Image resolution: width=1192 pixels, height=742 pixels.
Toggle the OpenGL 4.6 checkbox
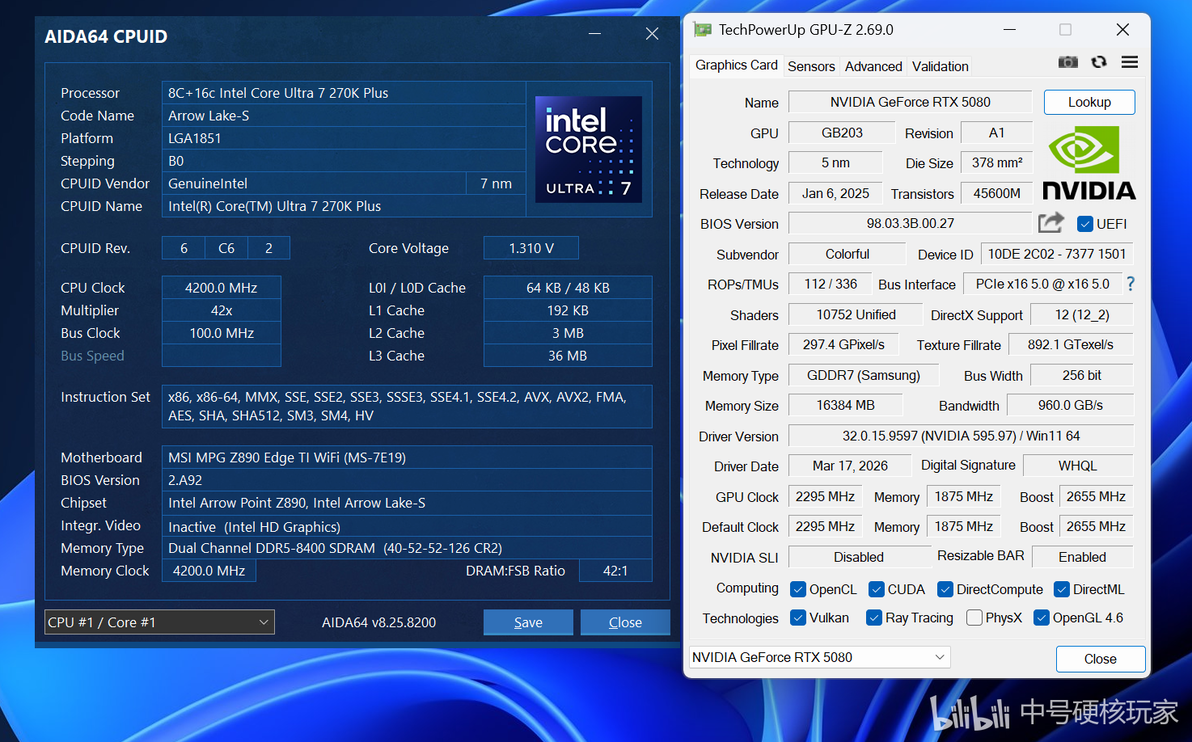pyautogui.click(x=1041, y=617)
